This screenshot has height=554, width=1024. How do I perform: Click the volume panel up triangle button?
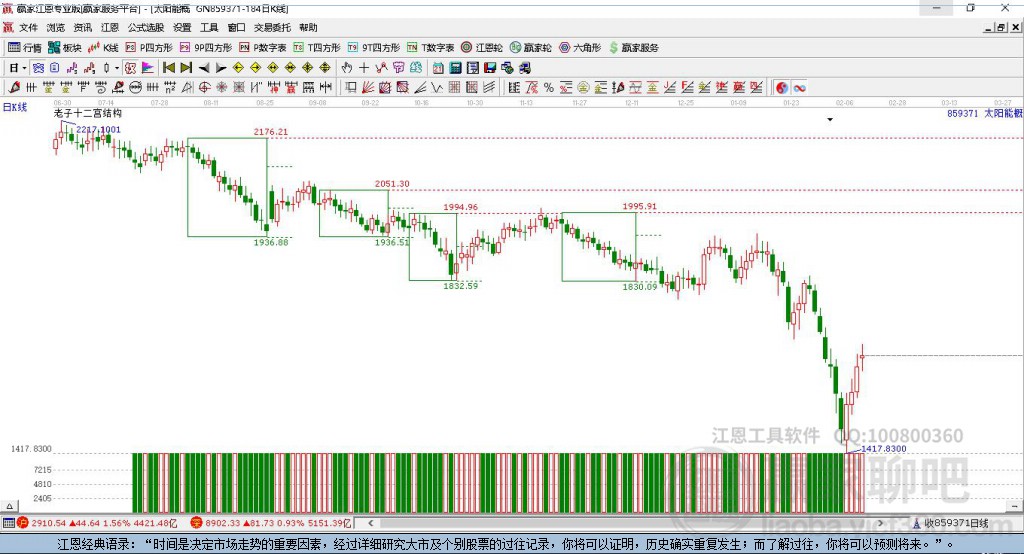[9, 506]
